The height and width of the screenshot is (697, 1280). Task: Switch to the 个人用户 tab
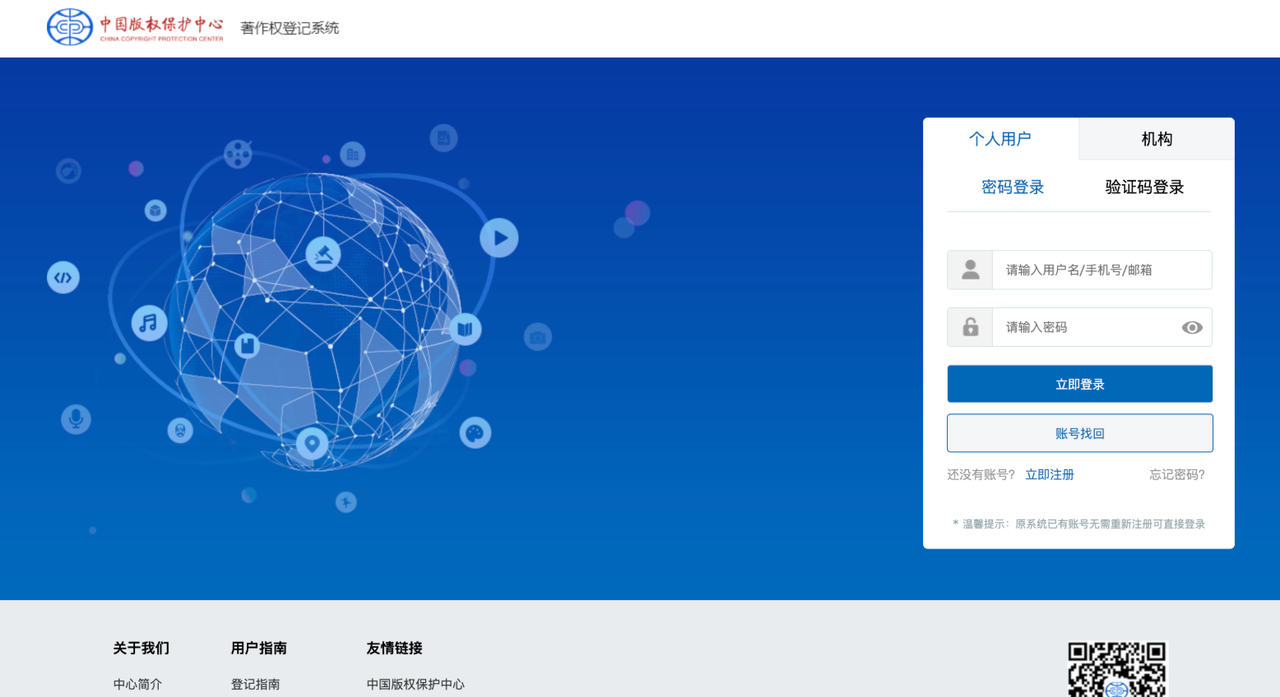click(1000, 139)
